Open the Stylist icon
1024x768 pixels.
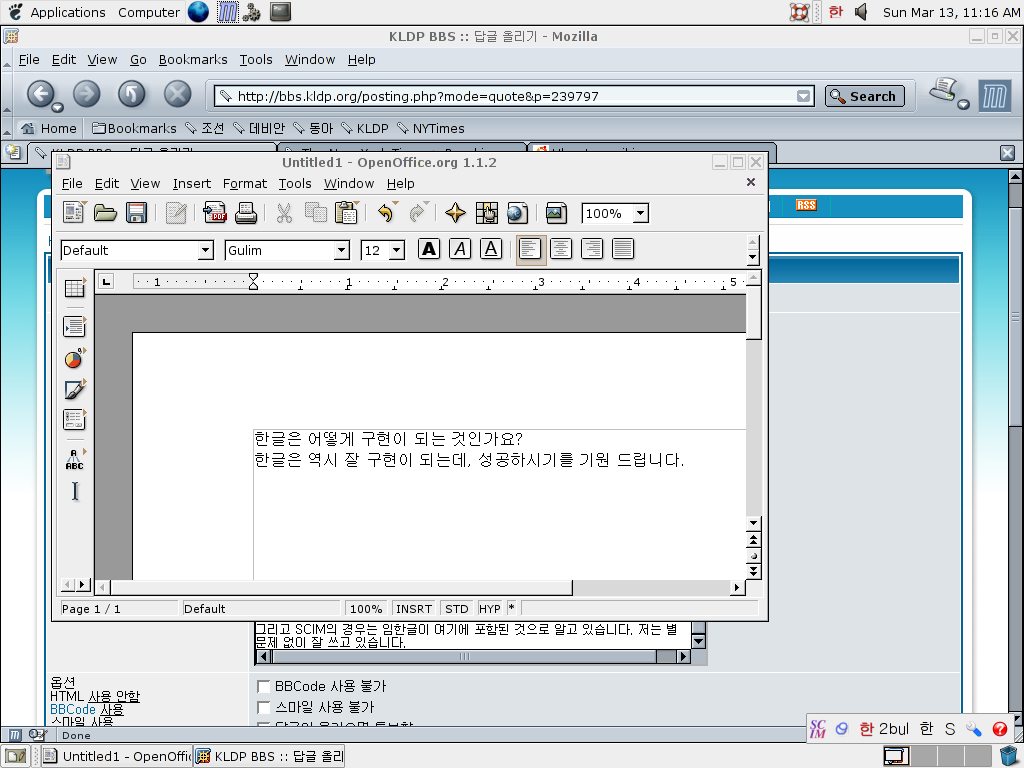click(487, 213)
